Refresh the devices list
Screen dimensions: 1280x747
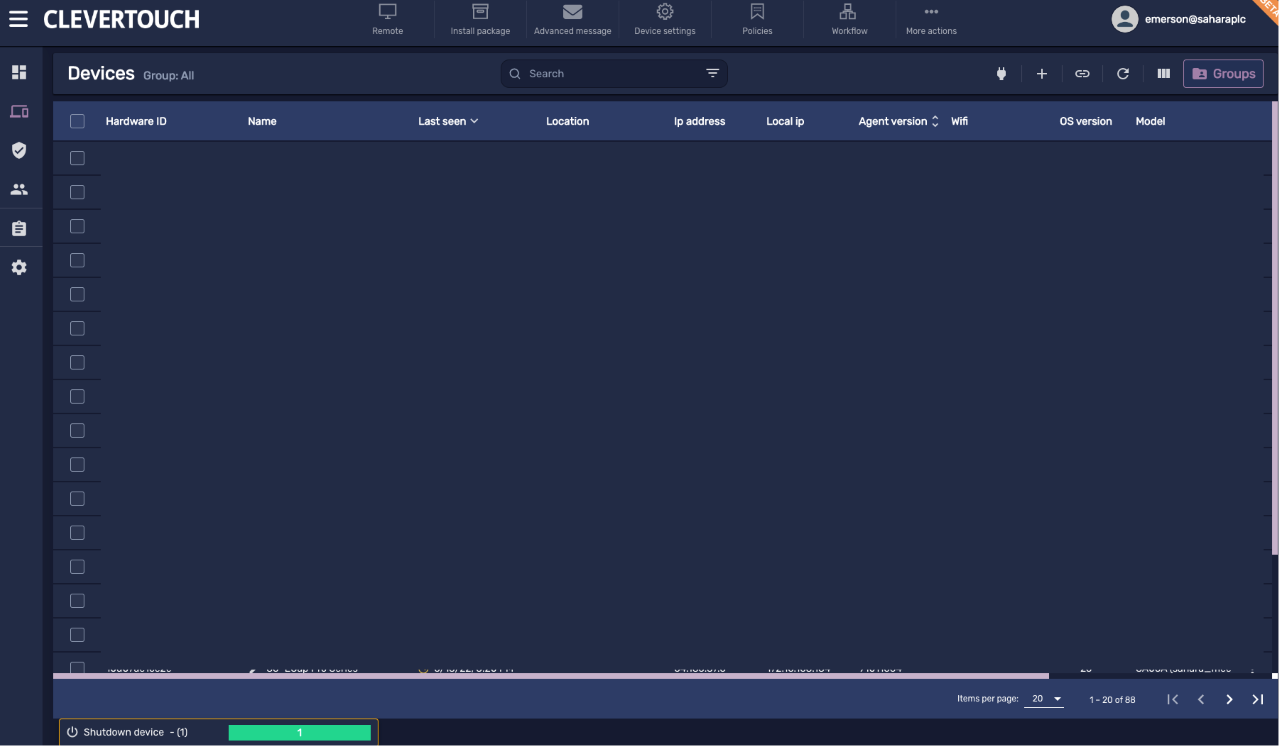1123,73
